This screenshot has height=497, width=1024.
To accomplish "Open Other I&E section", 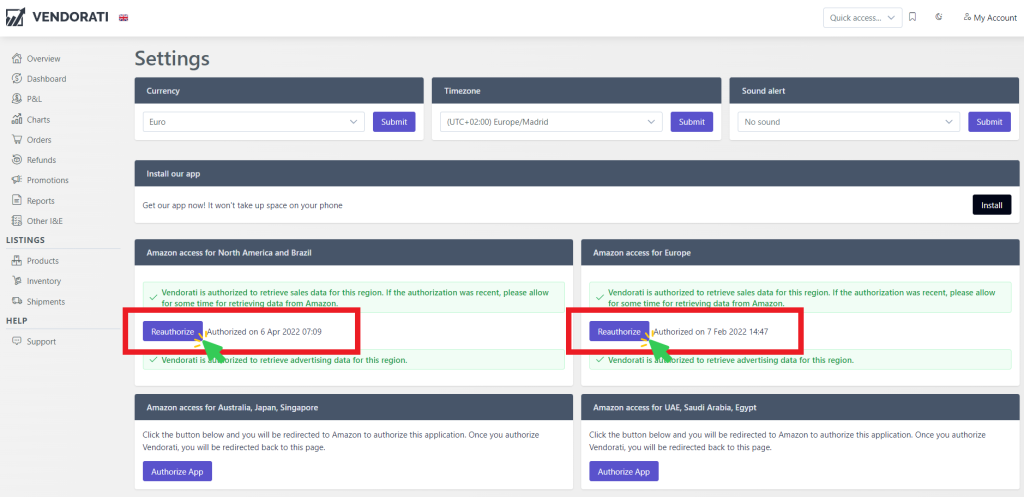I will (x=44, y=221).
